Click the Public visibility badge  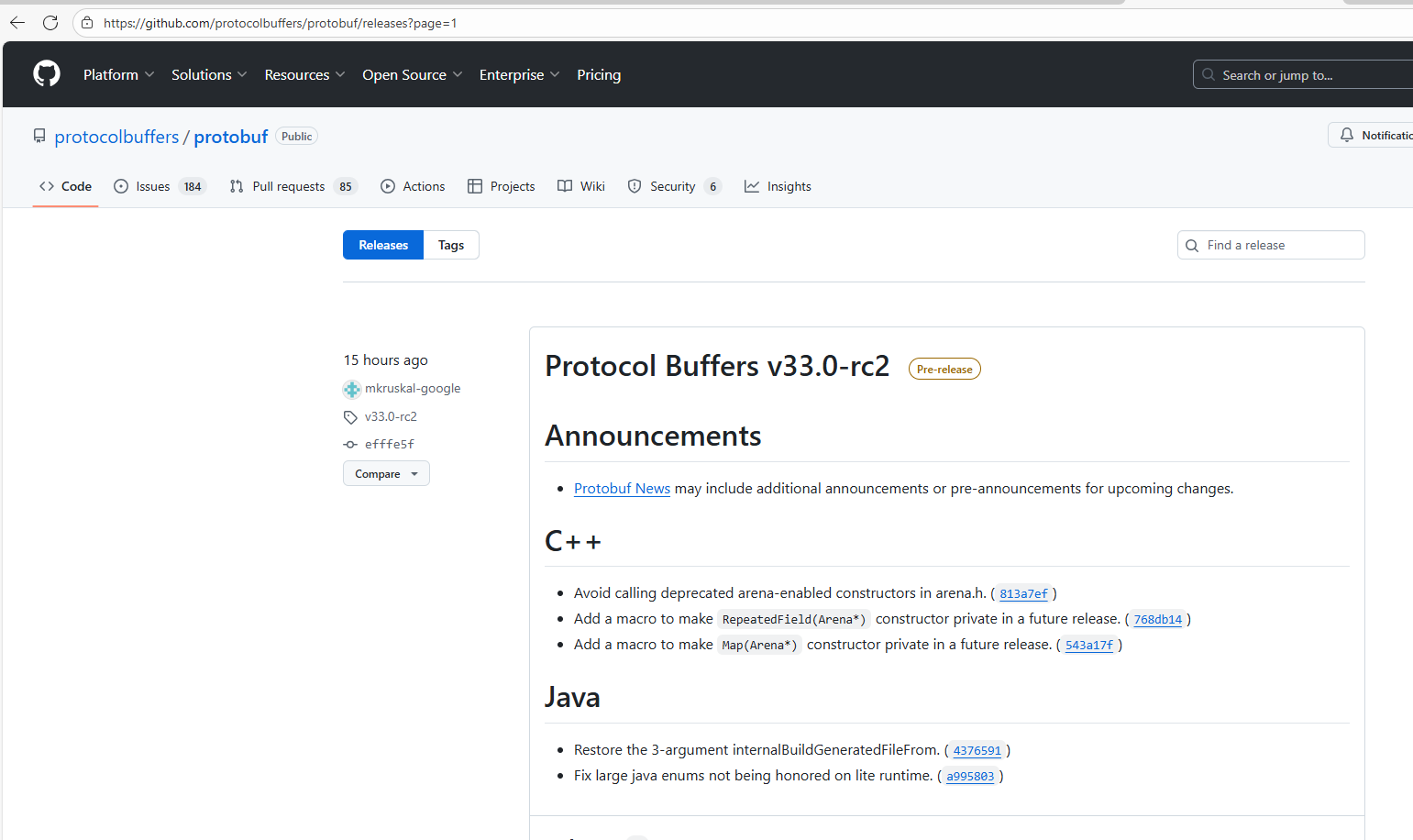[296, 137]
